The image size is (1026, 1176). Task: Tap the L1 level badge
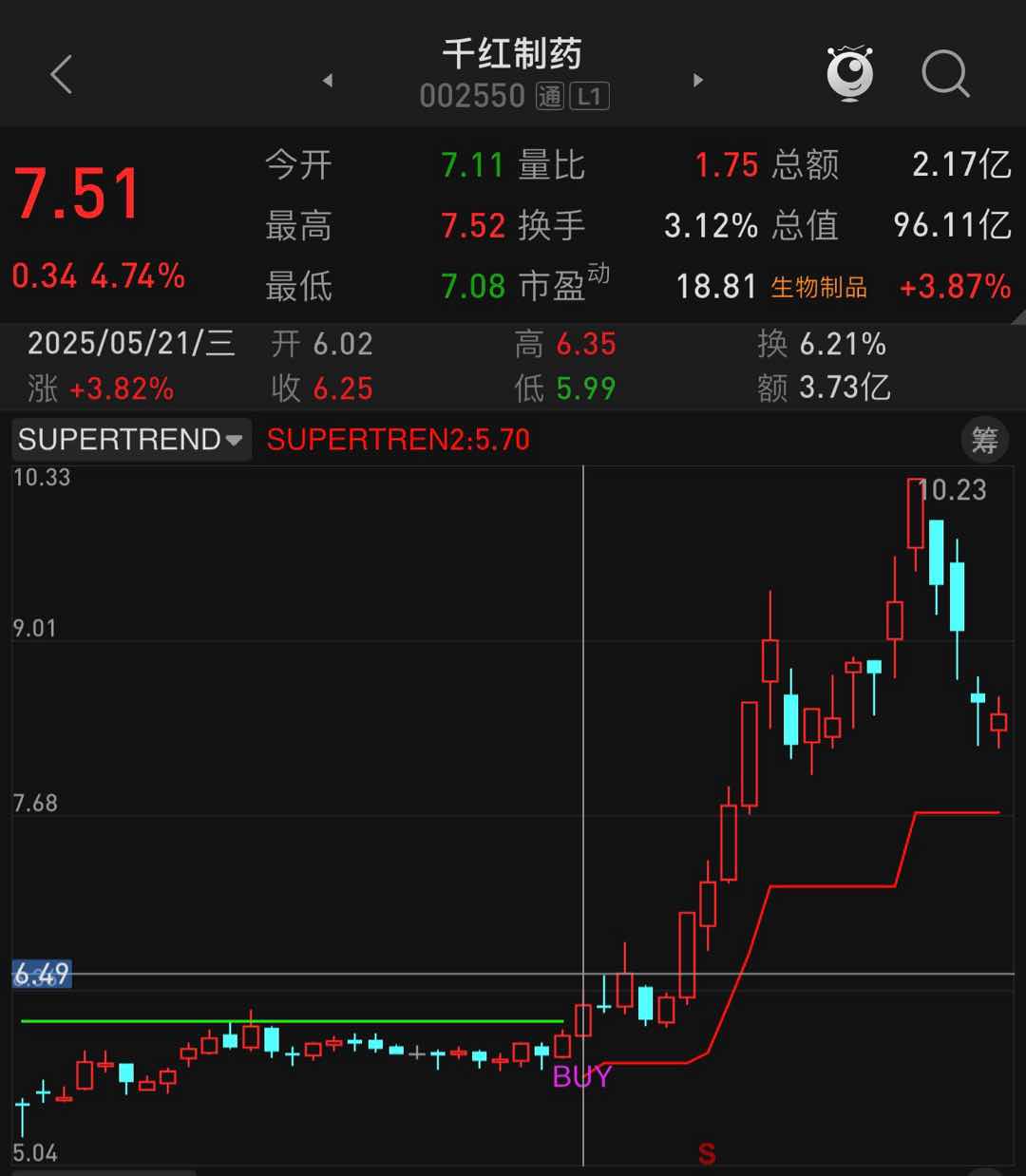pos(589,96)
